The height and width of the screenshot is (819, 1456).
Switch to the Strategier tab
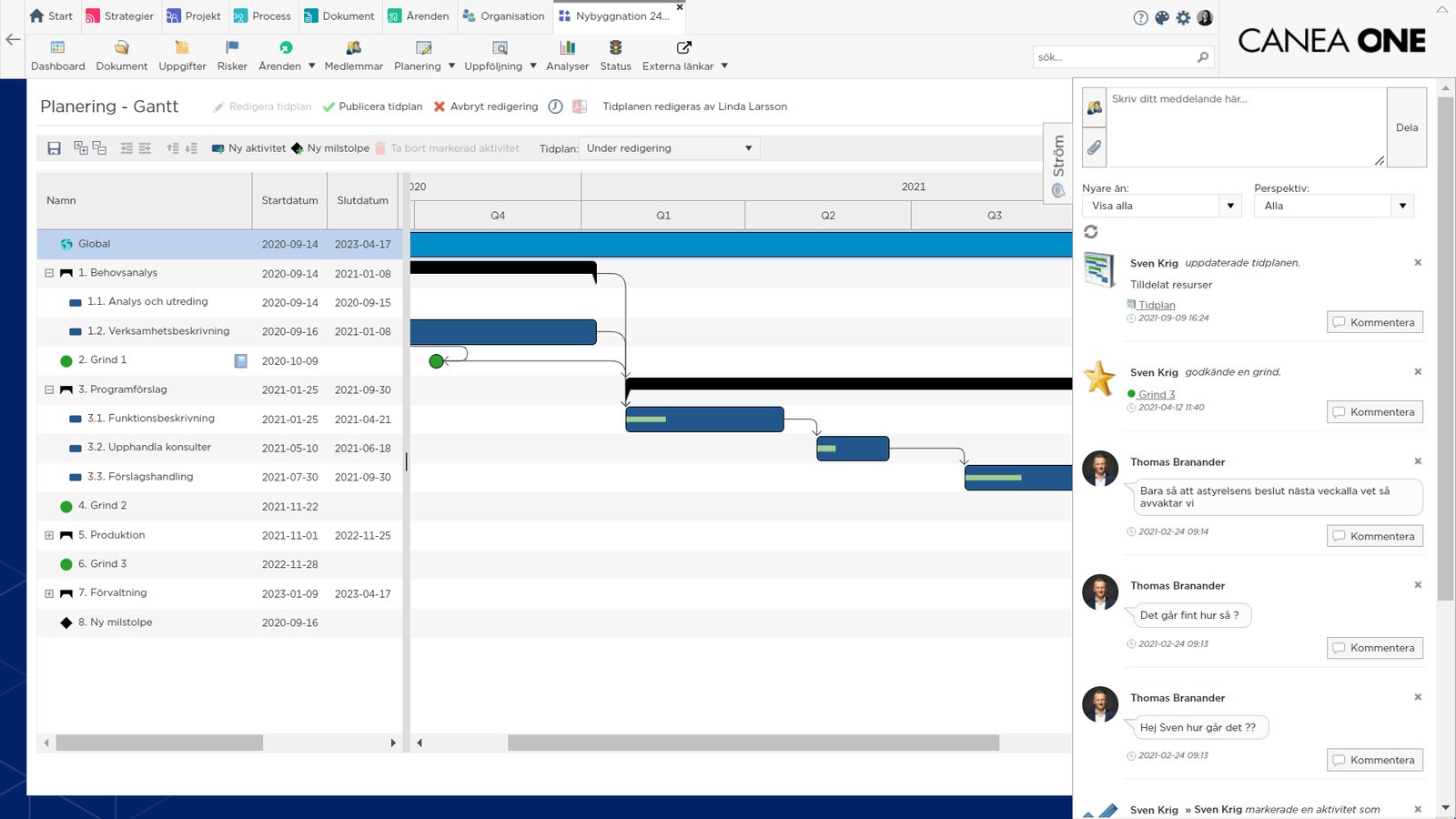(x=119, y=16)
